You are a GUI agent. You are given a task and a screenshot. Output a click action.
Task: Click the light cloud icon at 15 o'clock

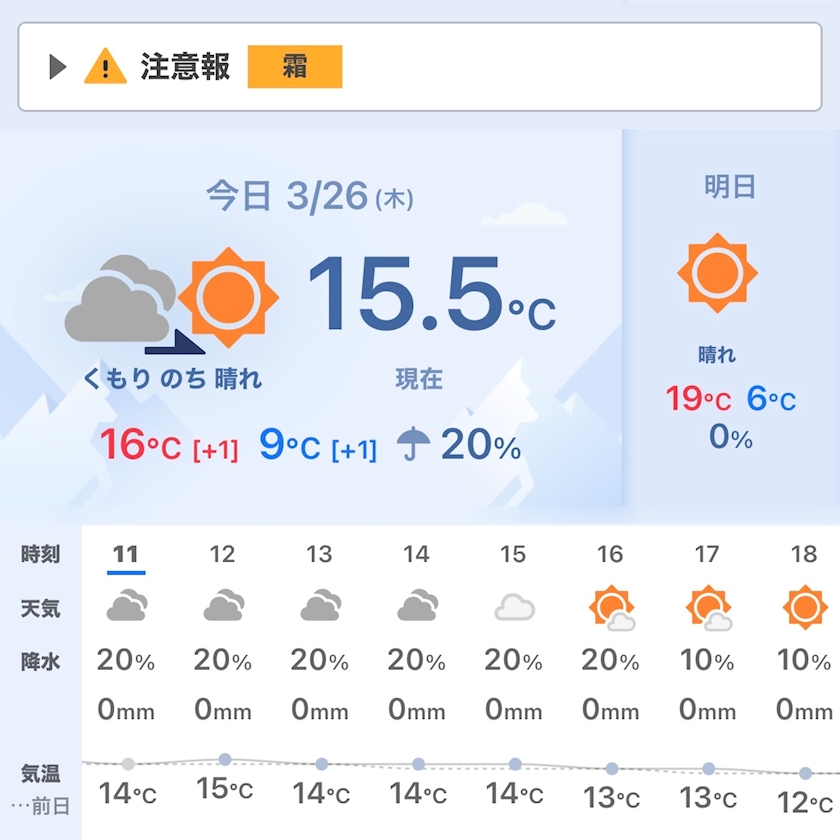pos(514,607)
